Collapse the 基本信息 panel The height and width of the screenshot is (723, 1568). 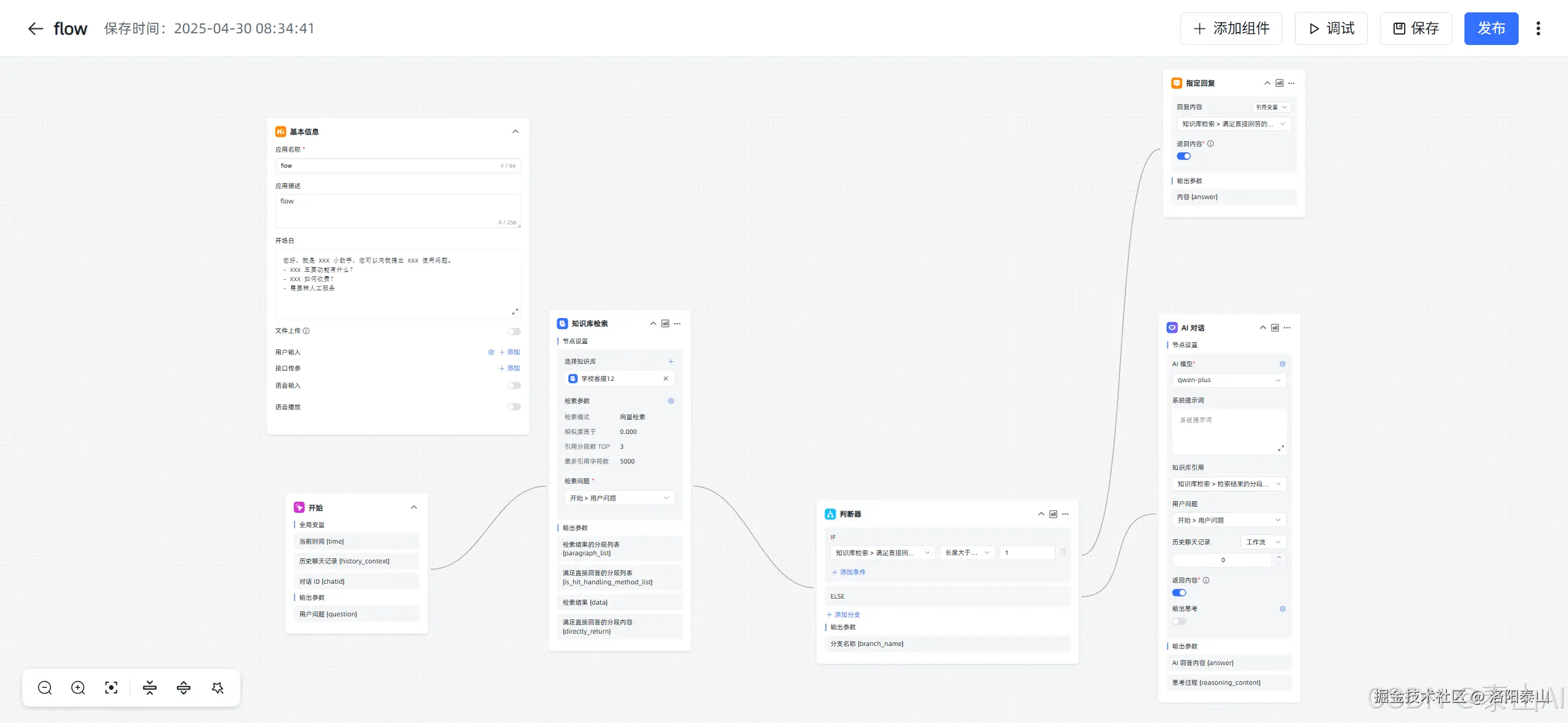coord(515,131)
